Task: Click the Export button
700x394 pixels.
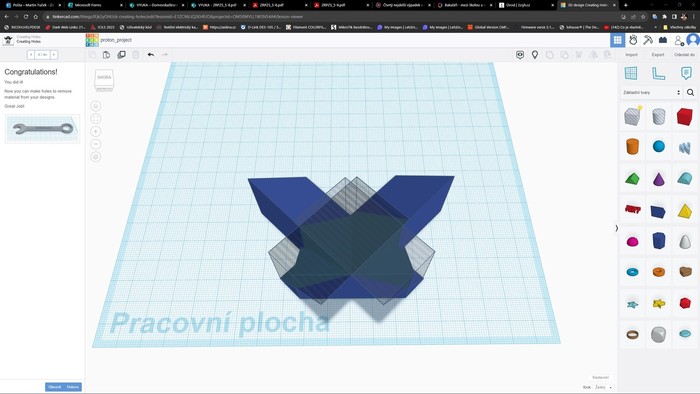Action: coord(658,54)
